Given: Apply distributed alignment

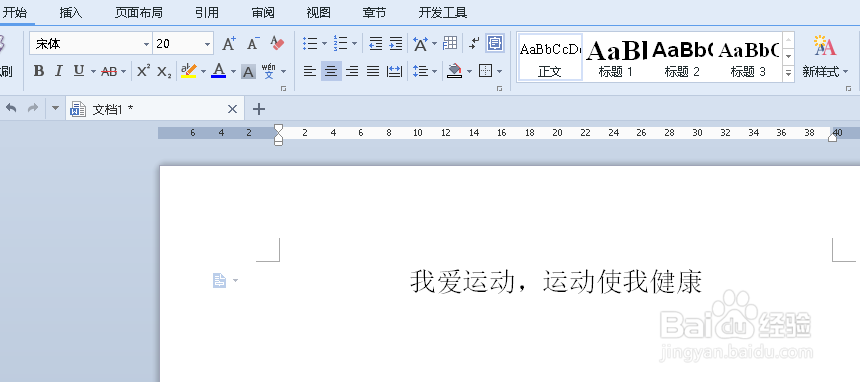Looking at the screenshot, I should (x=394, y=71).
